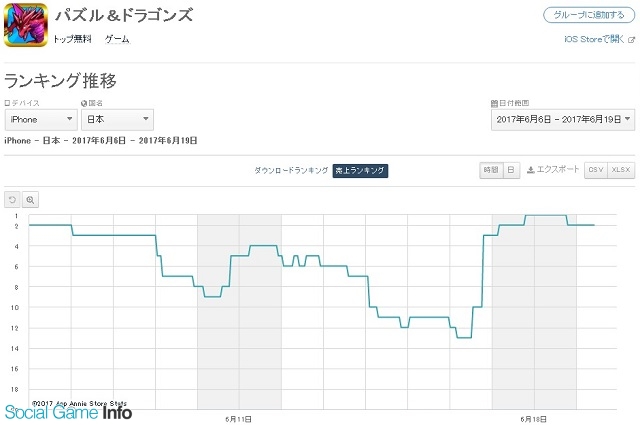Open the 日本 country dropdown
The height and width of the screenshot is (425, 640).
117,119
